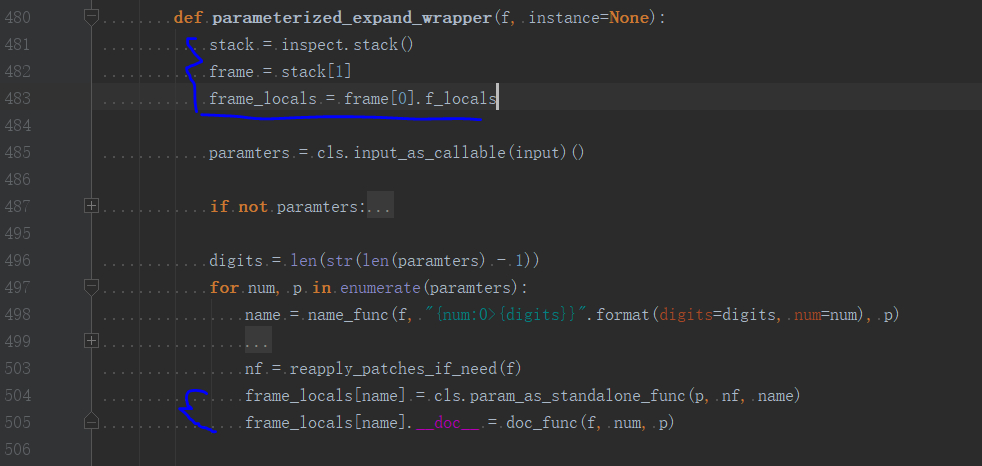Click line number 504 in gutter
This screenshot has width=982, height=466.
18,395
